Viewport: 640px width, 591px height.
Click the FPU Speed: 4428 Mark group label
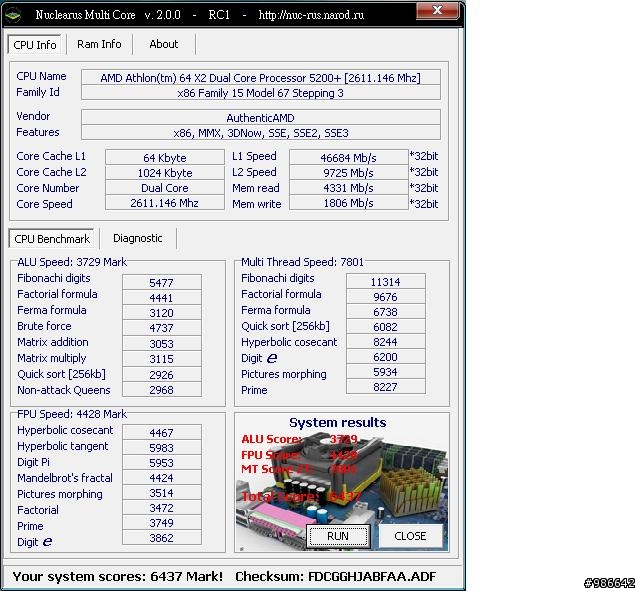point(72,414)
